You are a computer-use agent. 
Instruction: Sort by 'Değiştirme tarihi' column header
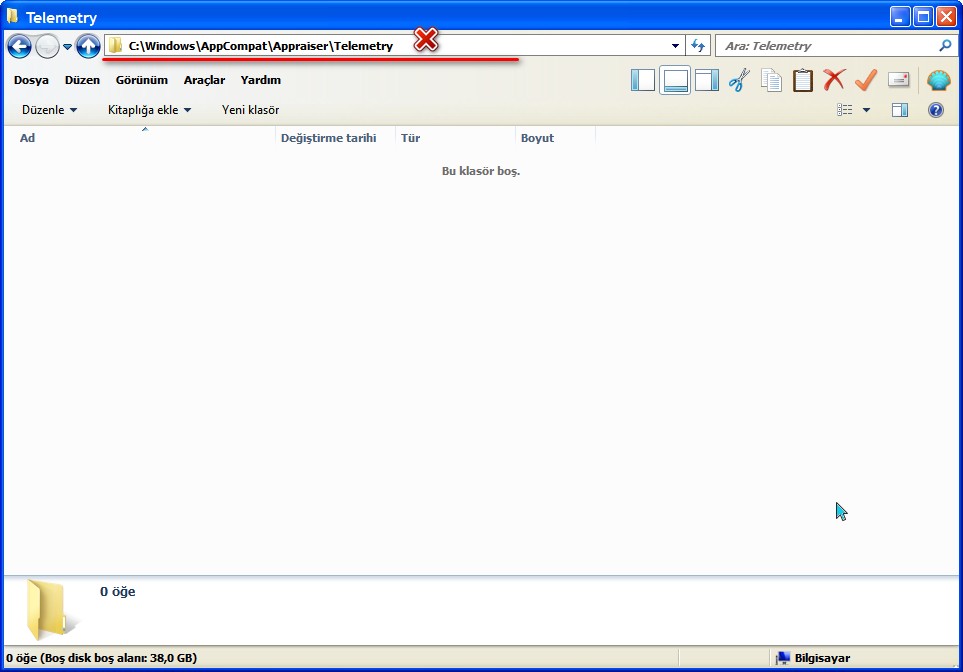click(335, 138)
